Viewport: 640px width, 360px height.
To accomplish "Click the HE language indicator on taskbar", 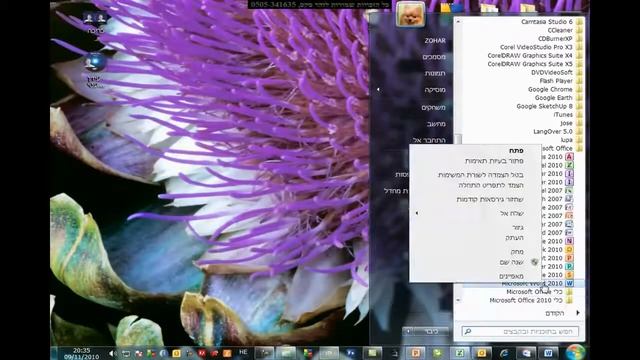I will (243, 352).
